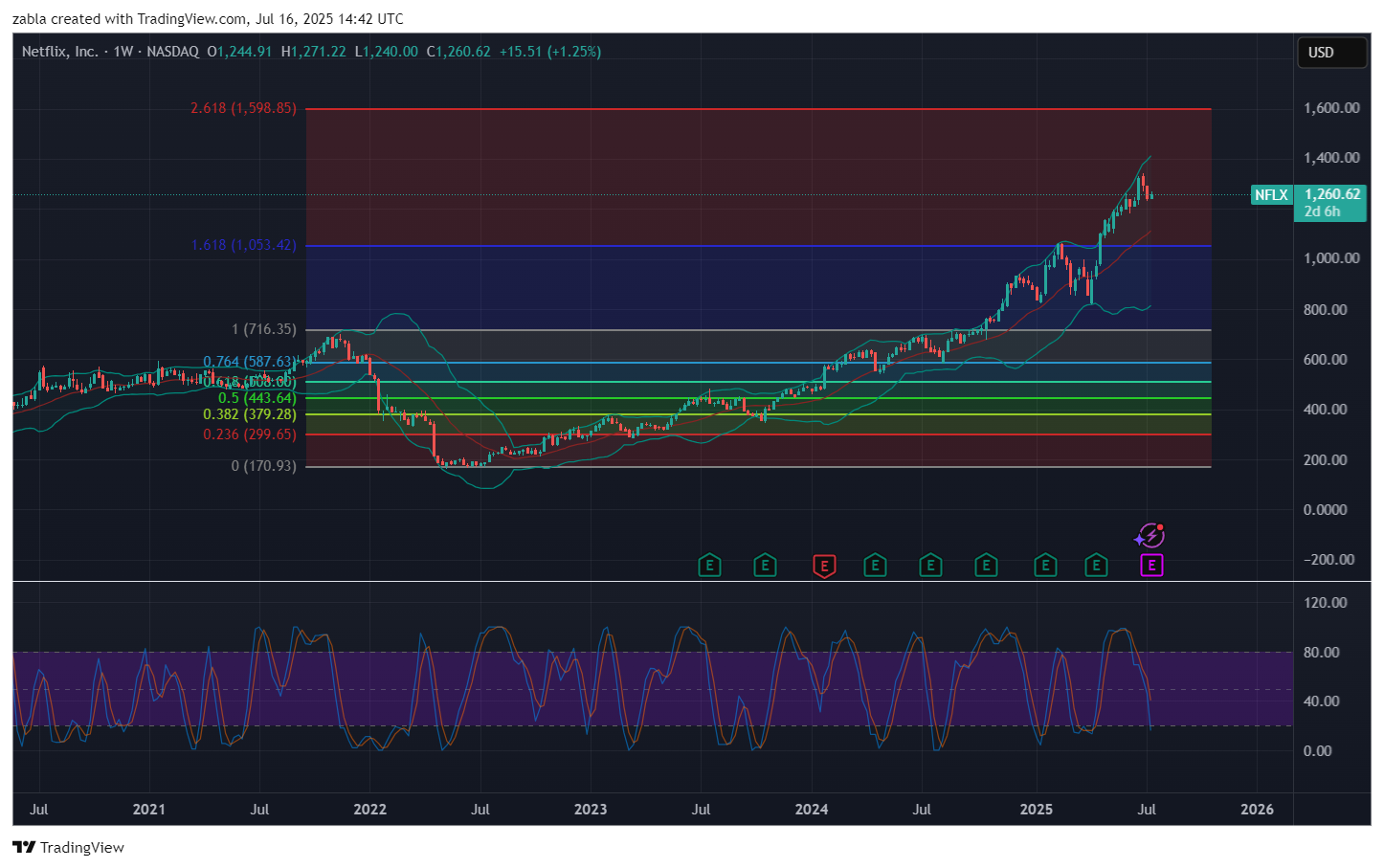Click the 2025 time axis label
1384x868 pixels.
point(1037,810)
